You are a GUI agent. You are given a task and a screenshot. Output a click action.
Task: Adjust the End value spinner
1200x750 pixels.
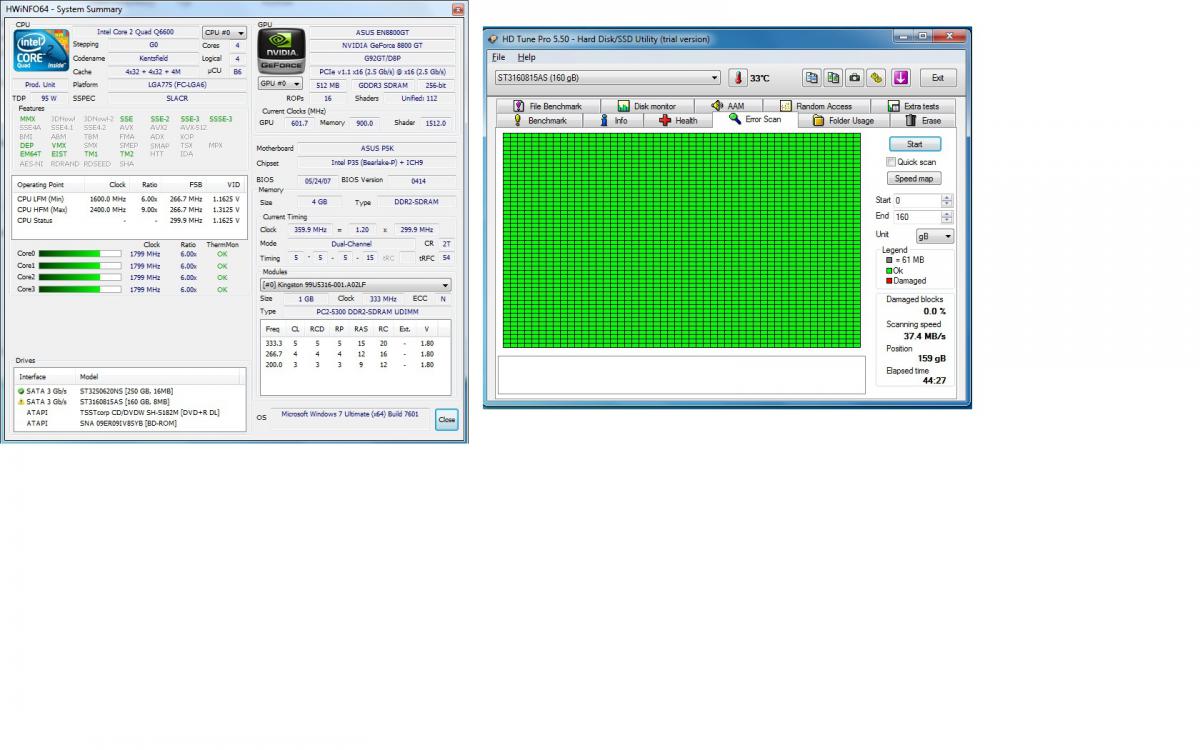[x=946, y=217]
